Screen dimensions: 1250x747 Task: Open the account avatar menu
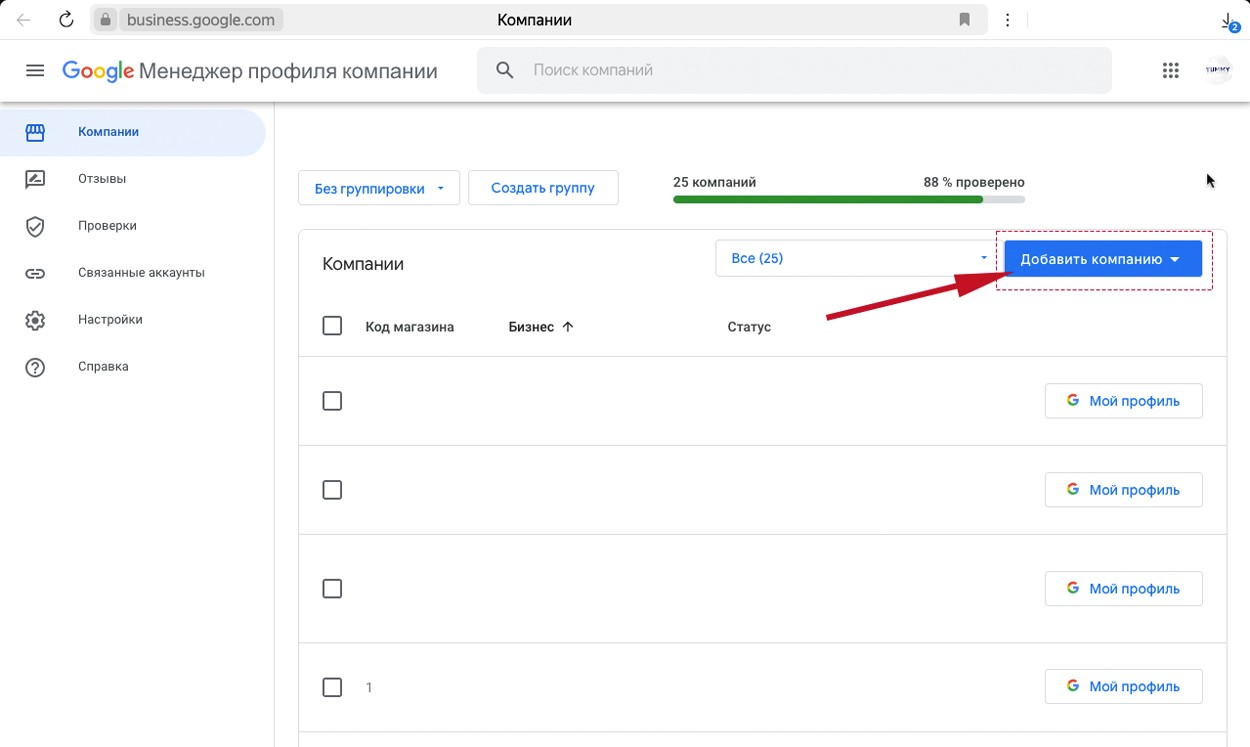(x=1218, y=71)
